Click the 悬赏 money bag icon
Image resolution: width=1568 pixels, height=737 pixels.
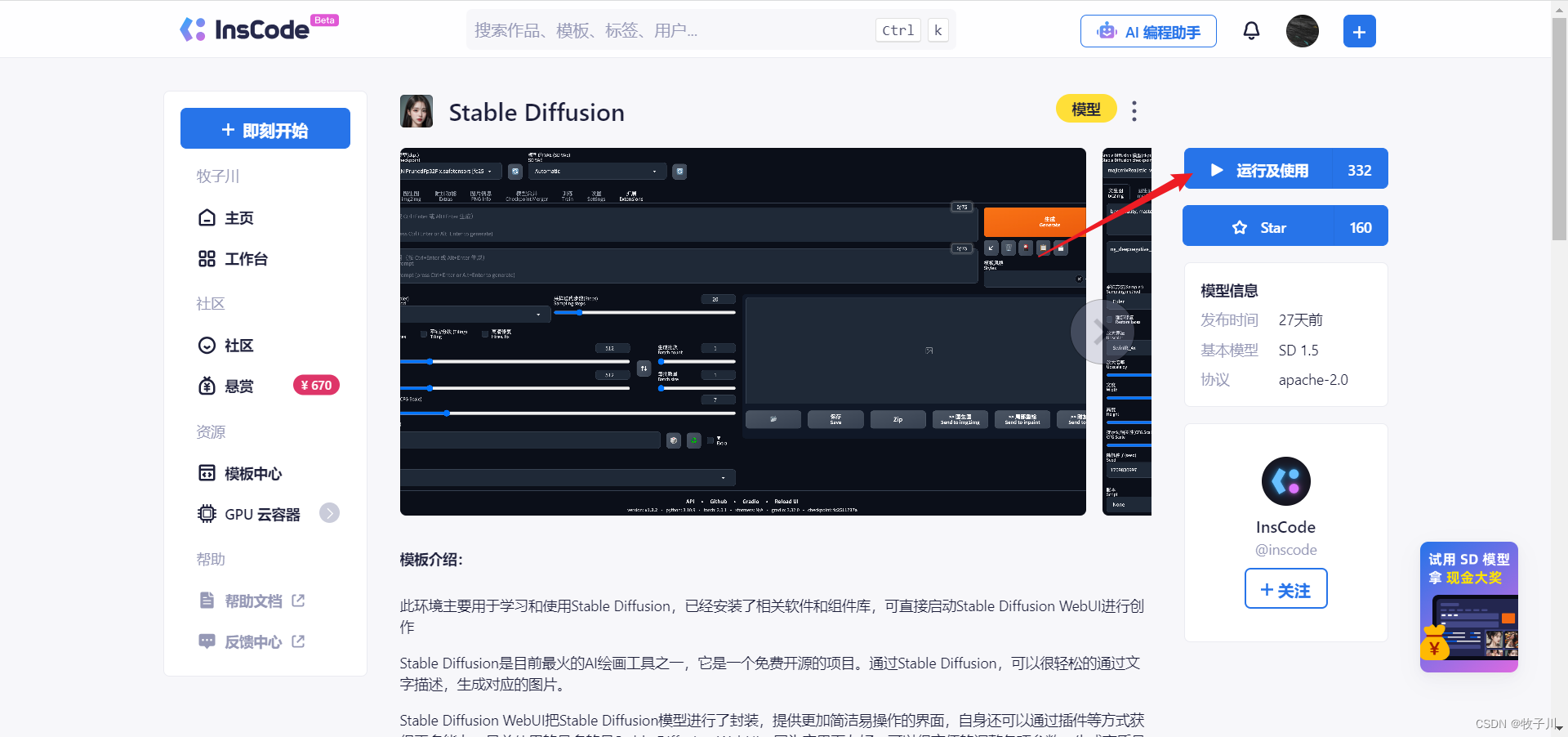[x=207, y=386]
